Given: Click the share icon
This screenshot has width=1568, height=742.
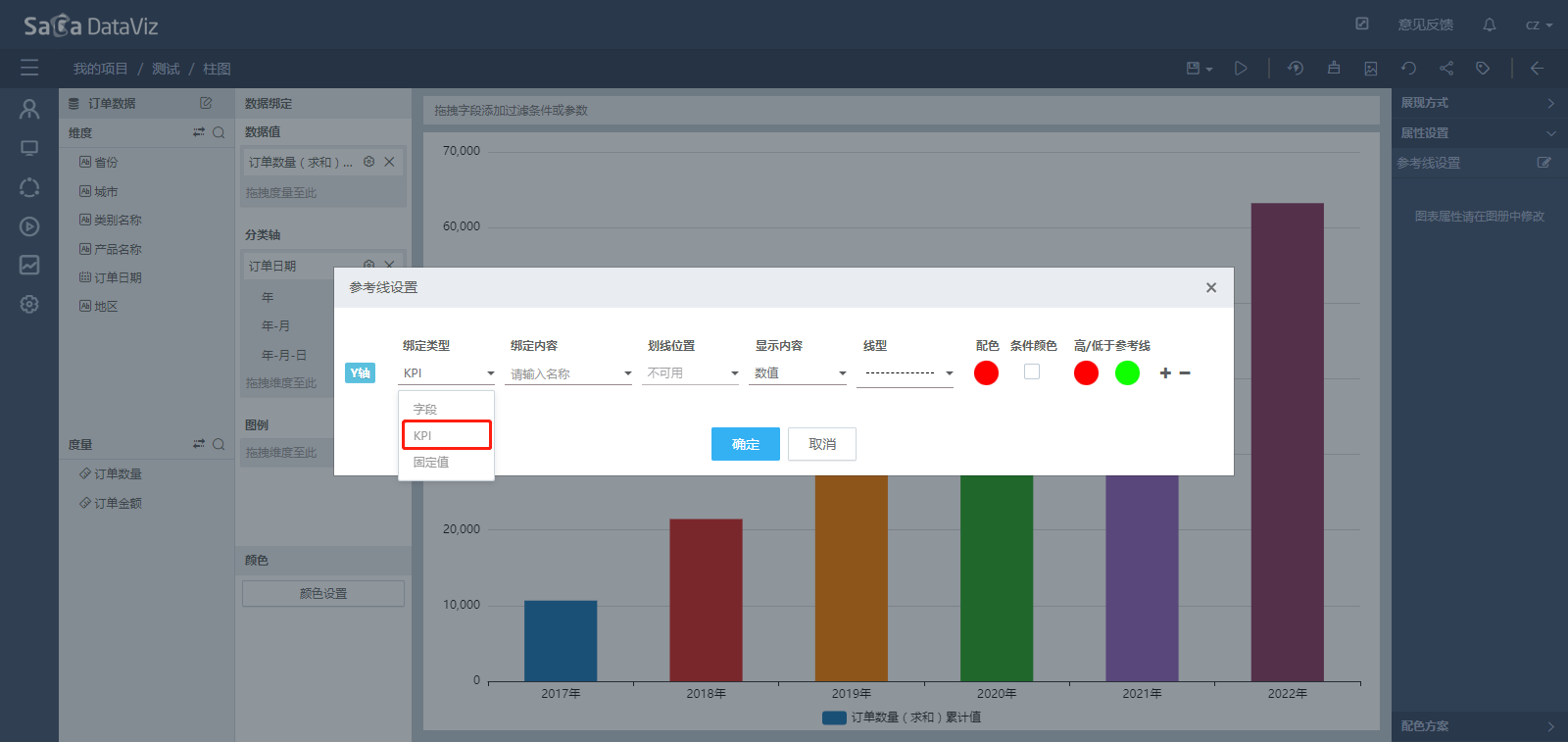Looking at the screenshot, I should 1446,69.
